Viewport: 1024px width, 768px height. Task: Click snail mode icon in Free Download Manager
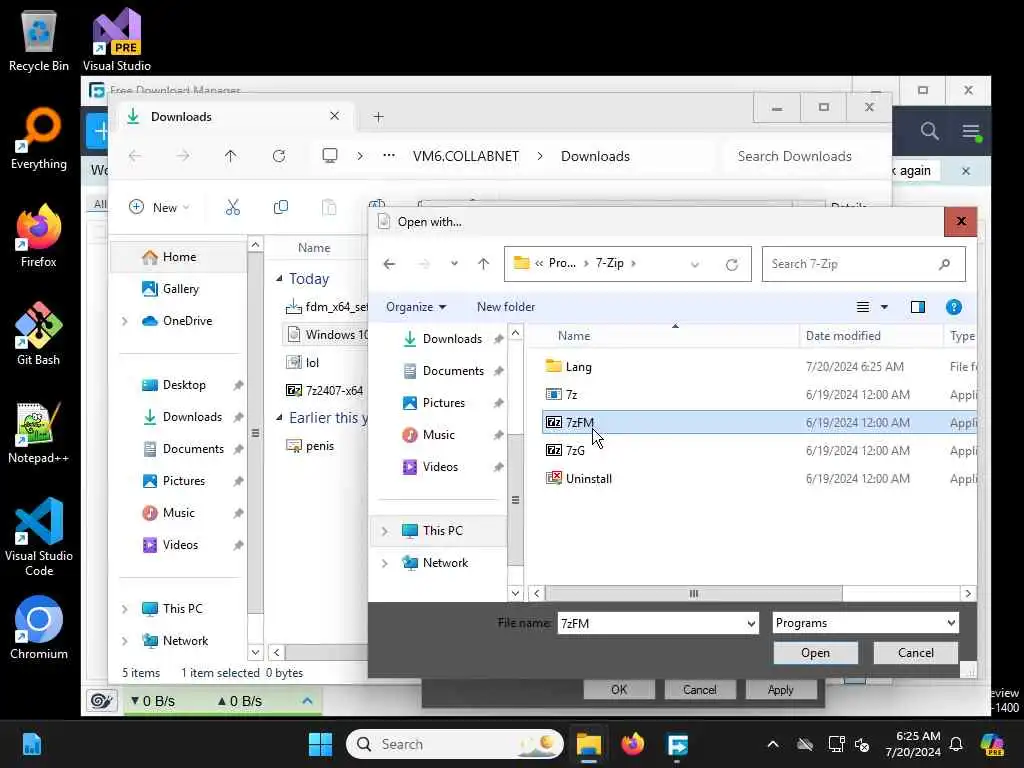(x=101, y=701)
